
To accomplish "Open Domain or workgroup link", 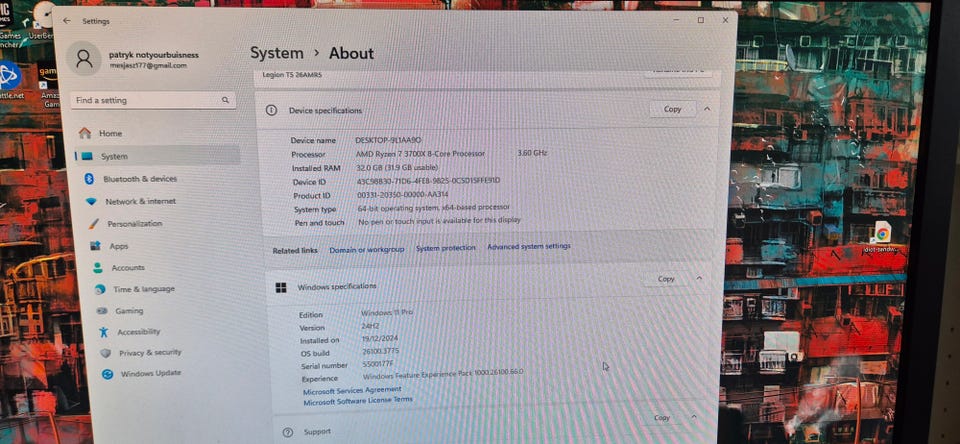I will pyautogui.click(x=367, y=250).
